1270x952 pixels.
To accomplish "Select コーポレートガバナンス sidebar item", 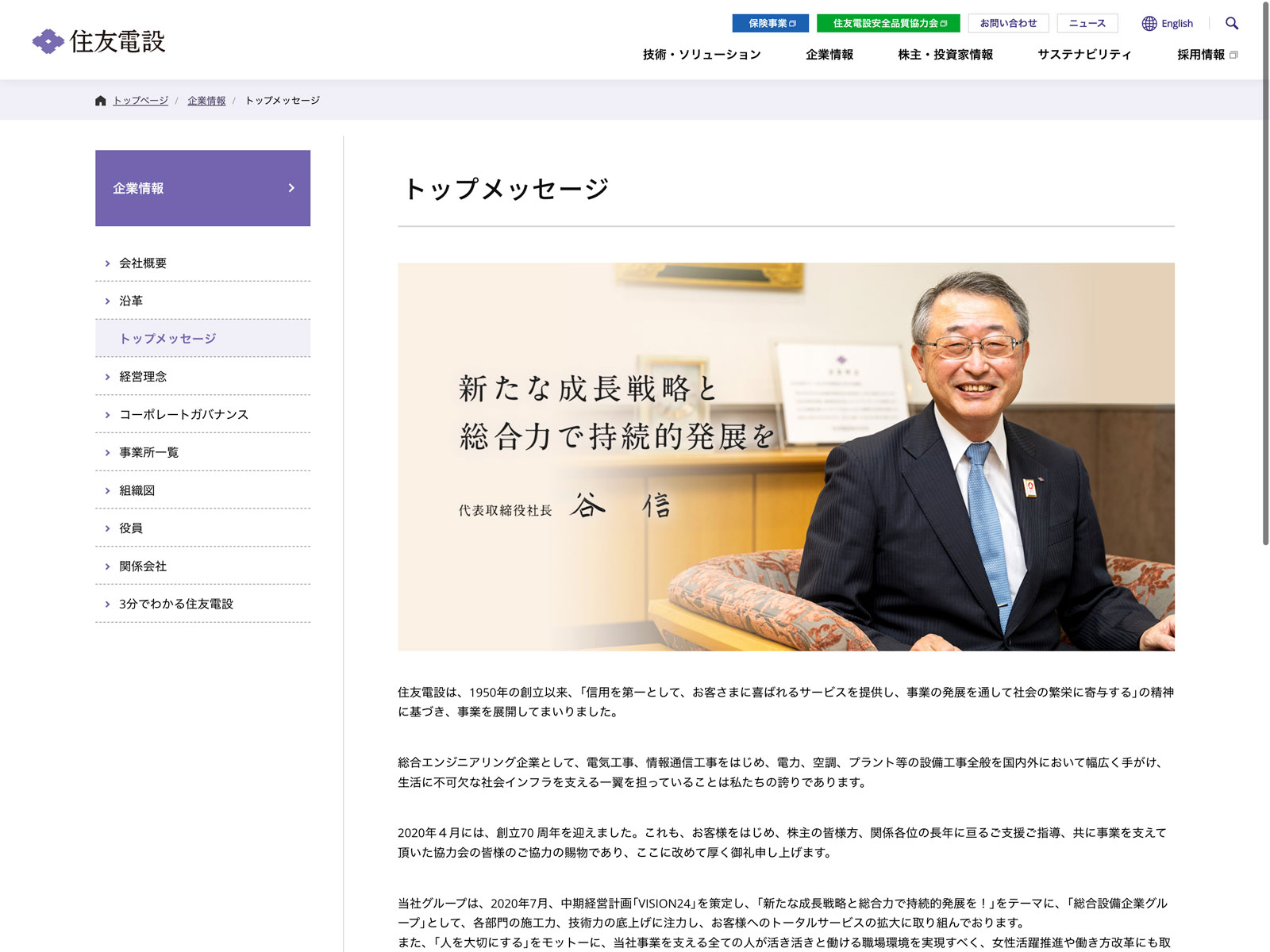I will 183,415.
